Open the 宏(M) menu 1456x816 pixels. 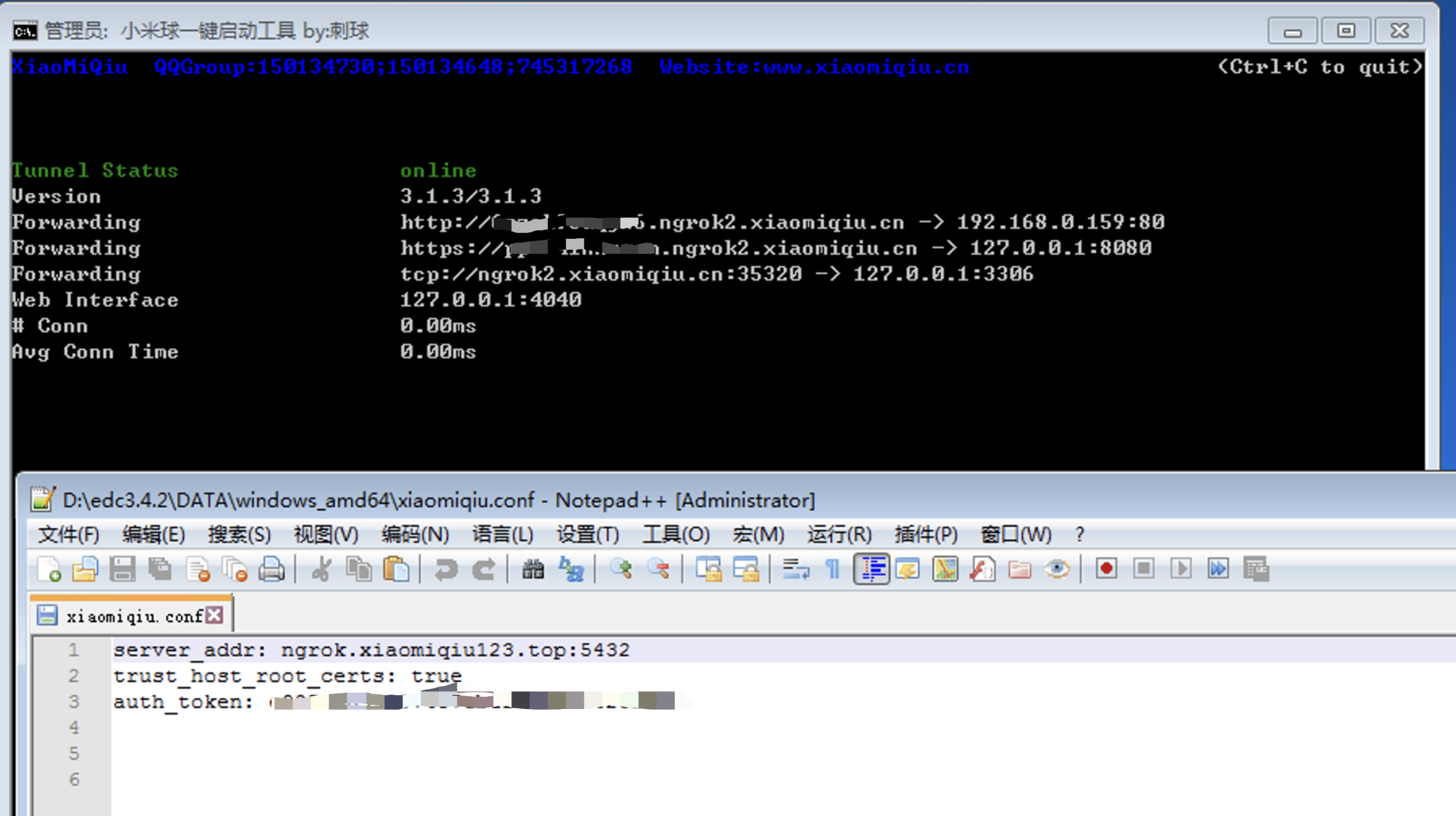point(758,535)
